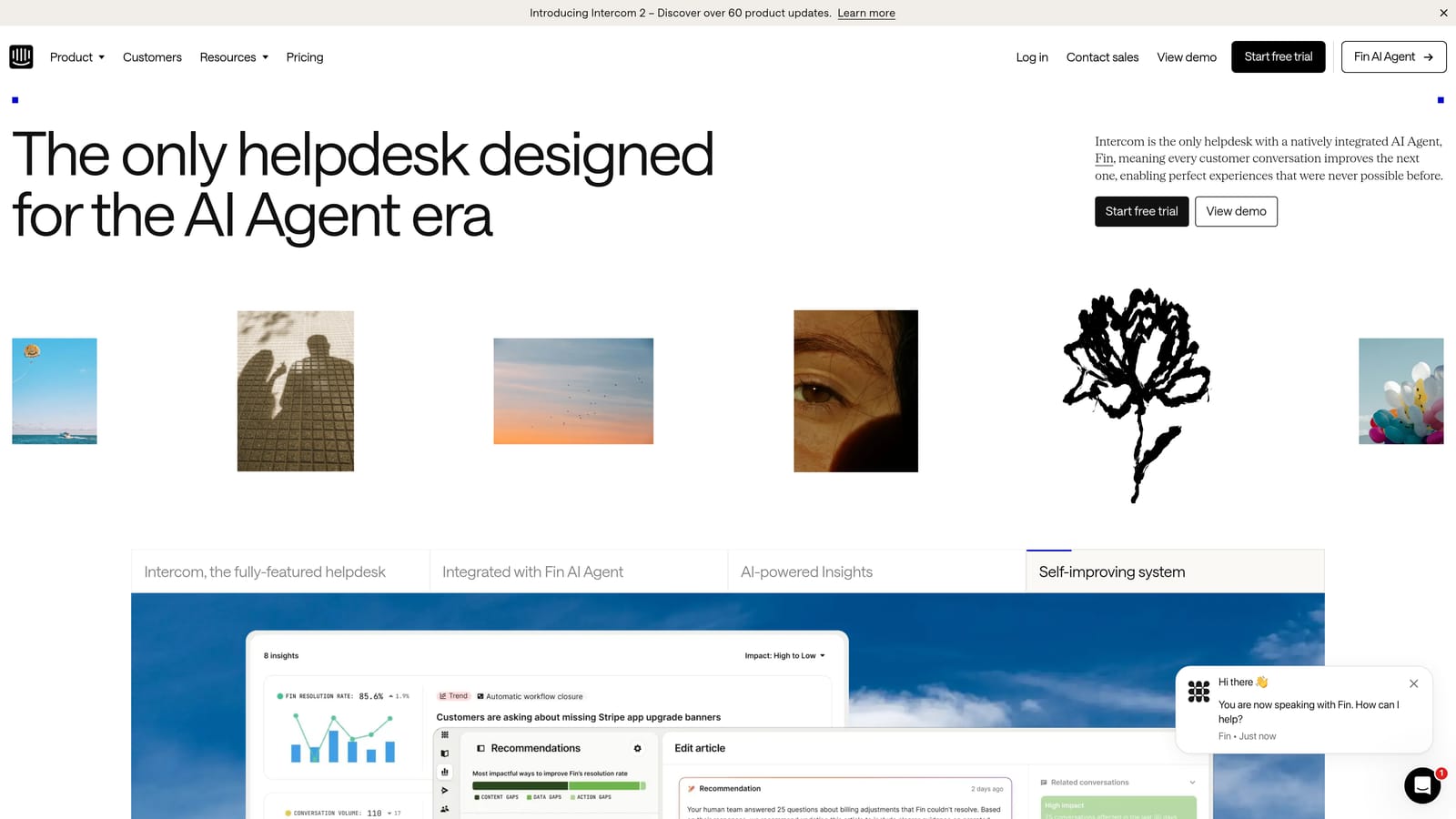
Task: Click the Fin resolution rate chart
Action: tap(343, 737)
